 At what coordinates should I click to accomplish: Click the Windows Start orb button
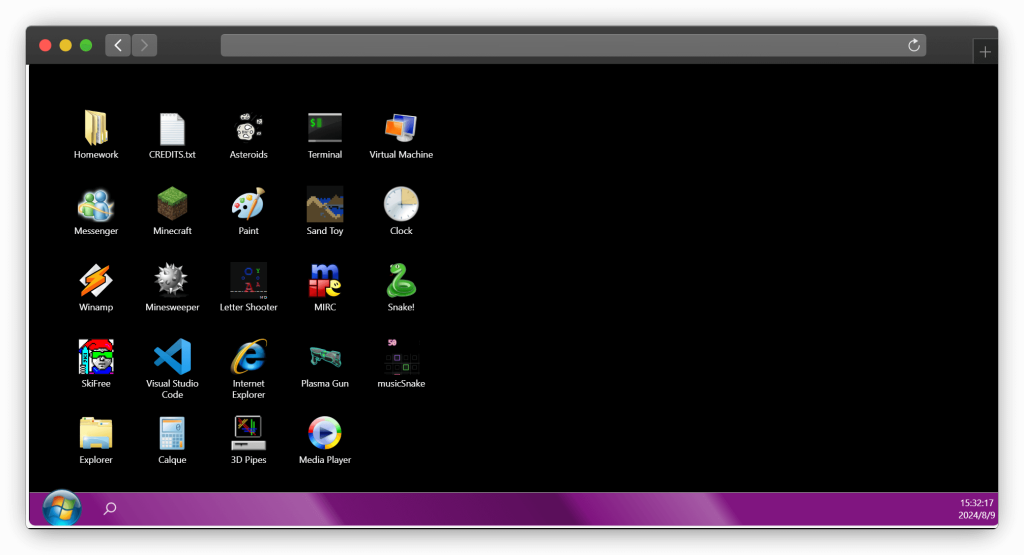coord(62,508)
